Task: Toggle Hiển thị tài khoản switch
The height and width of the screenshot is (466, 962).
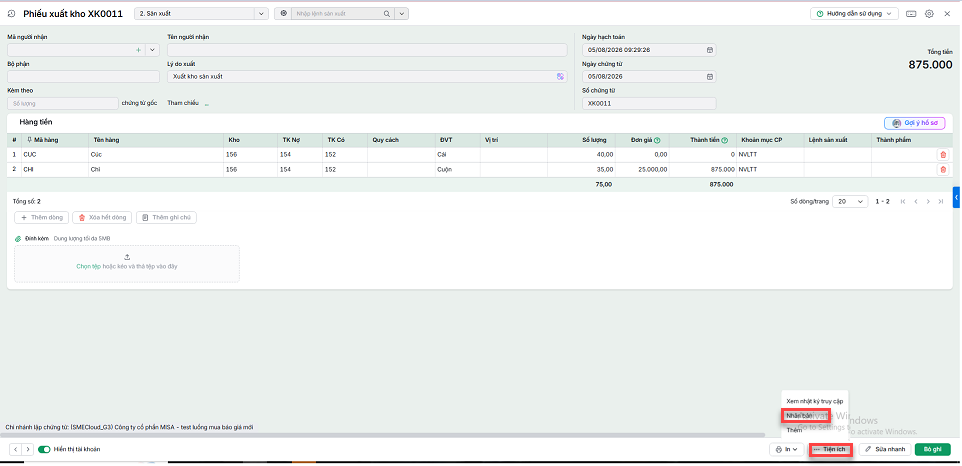Action: click(44, 449)
